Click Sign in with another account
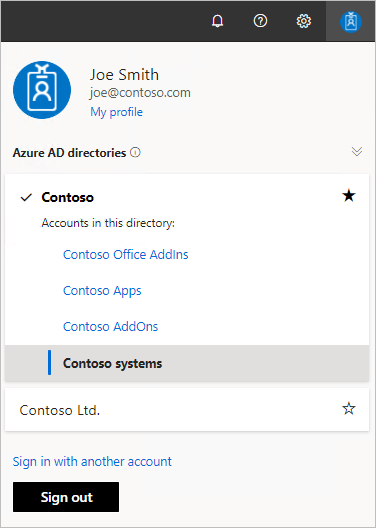 tap(92, 461)
